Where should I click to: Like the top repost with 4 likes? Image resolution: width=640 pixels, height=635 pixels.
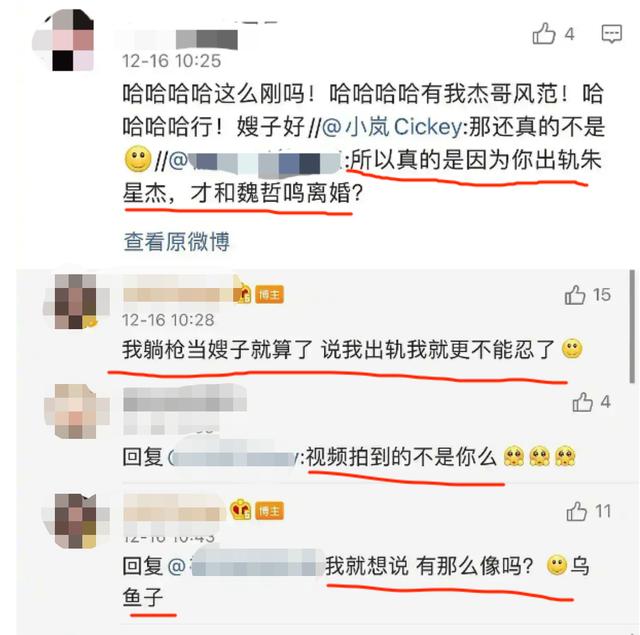click(x=544, y=33)
